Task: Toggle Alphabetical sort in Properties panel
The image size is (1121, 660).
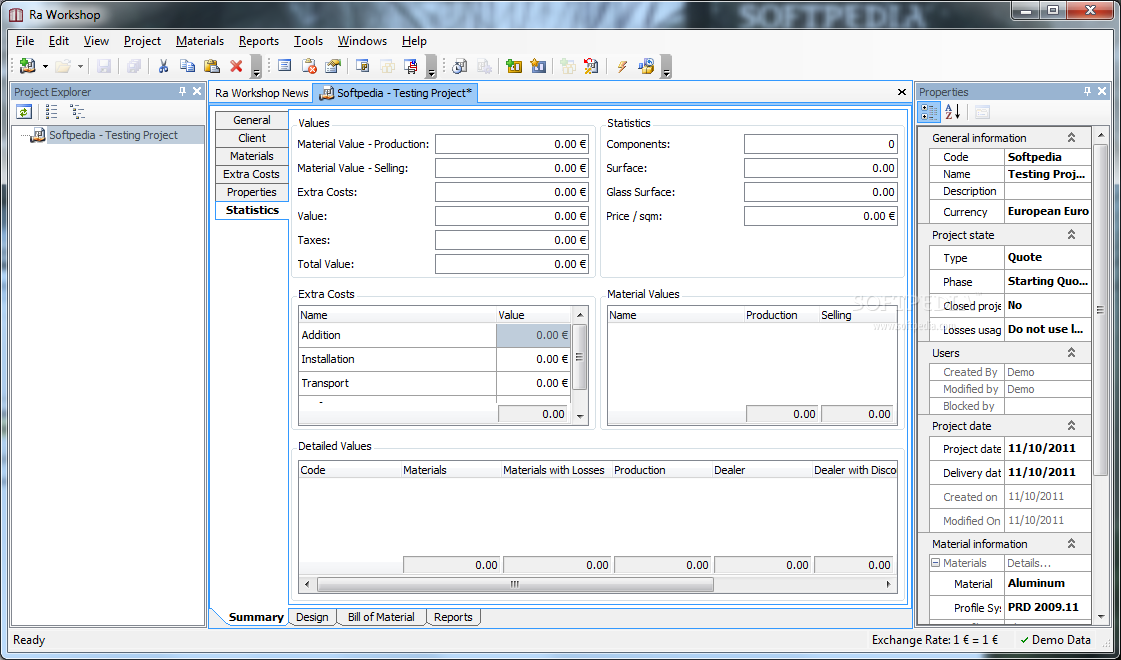Action: click(x=952, y=112)
